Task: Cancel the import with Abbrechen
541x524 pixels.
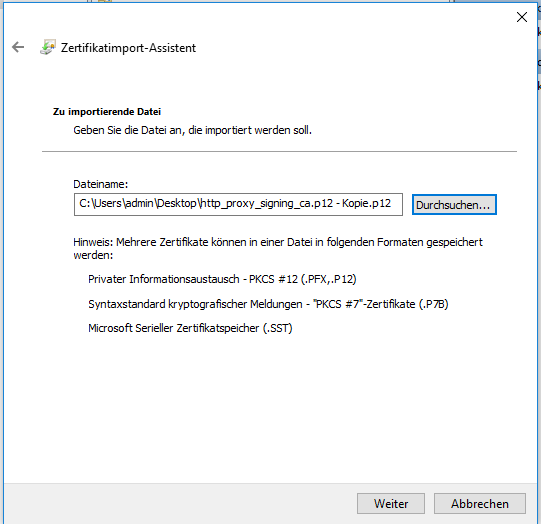Action: tap(480, 504)
